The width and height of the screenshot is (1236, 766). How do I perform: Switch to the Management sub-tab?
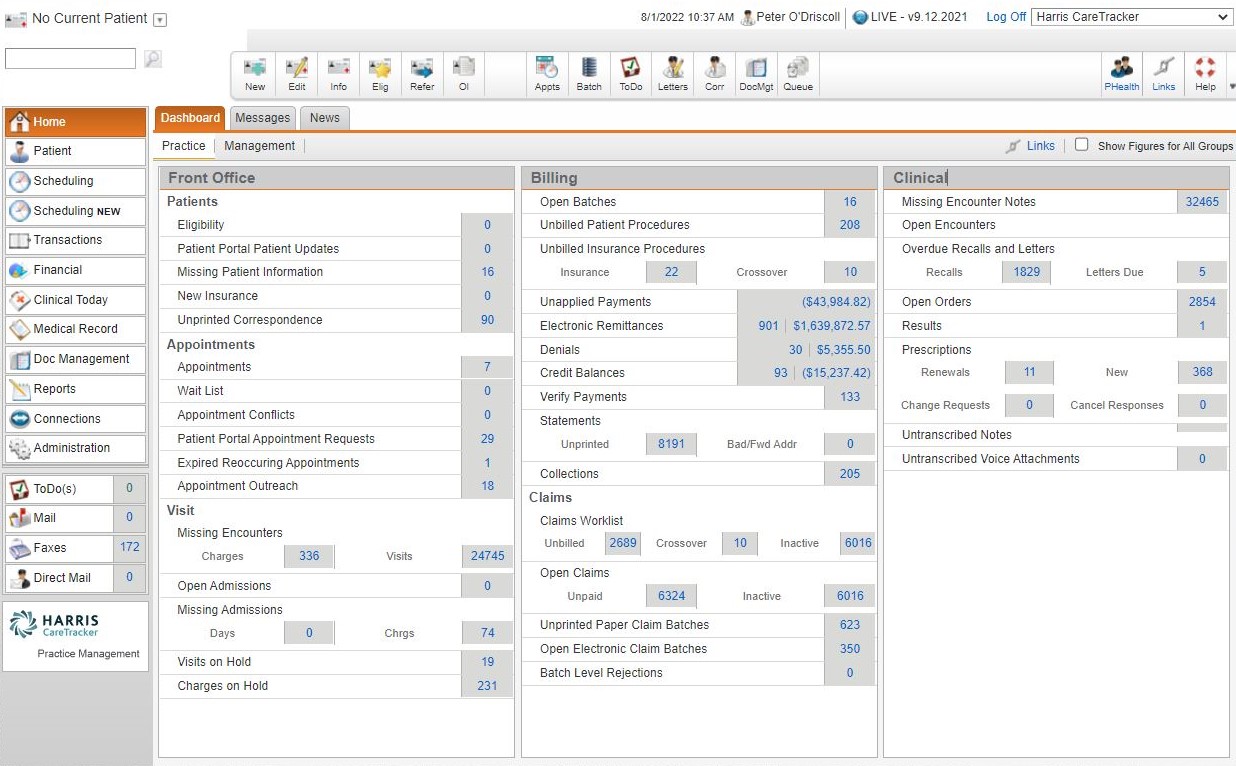click(x=260, y=146)
